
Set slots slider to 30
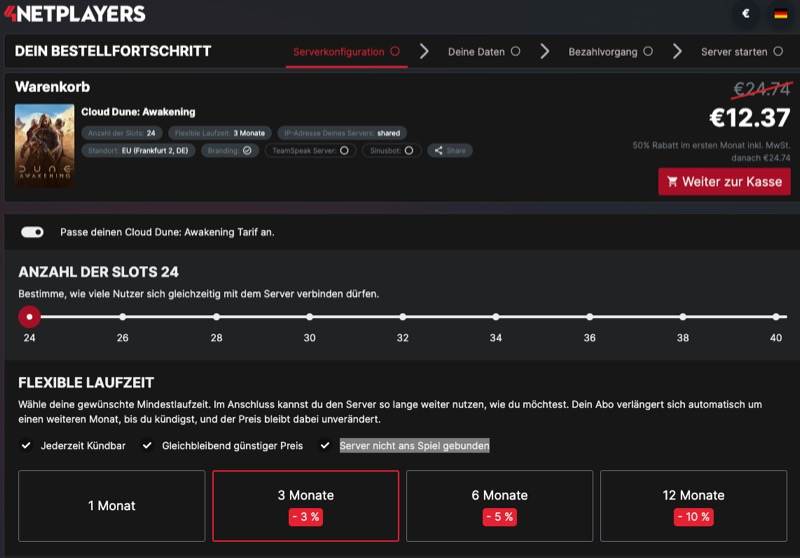tap(310, 317)
